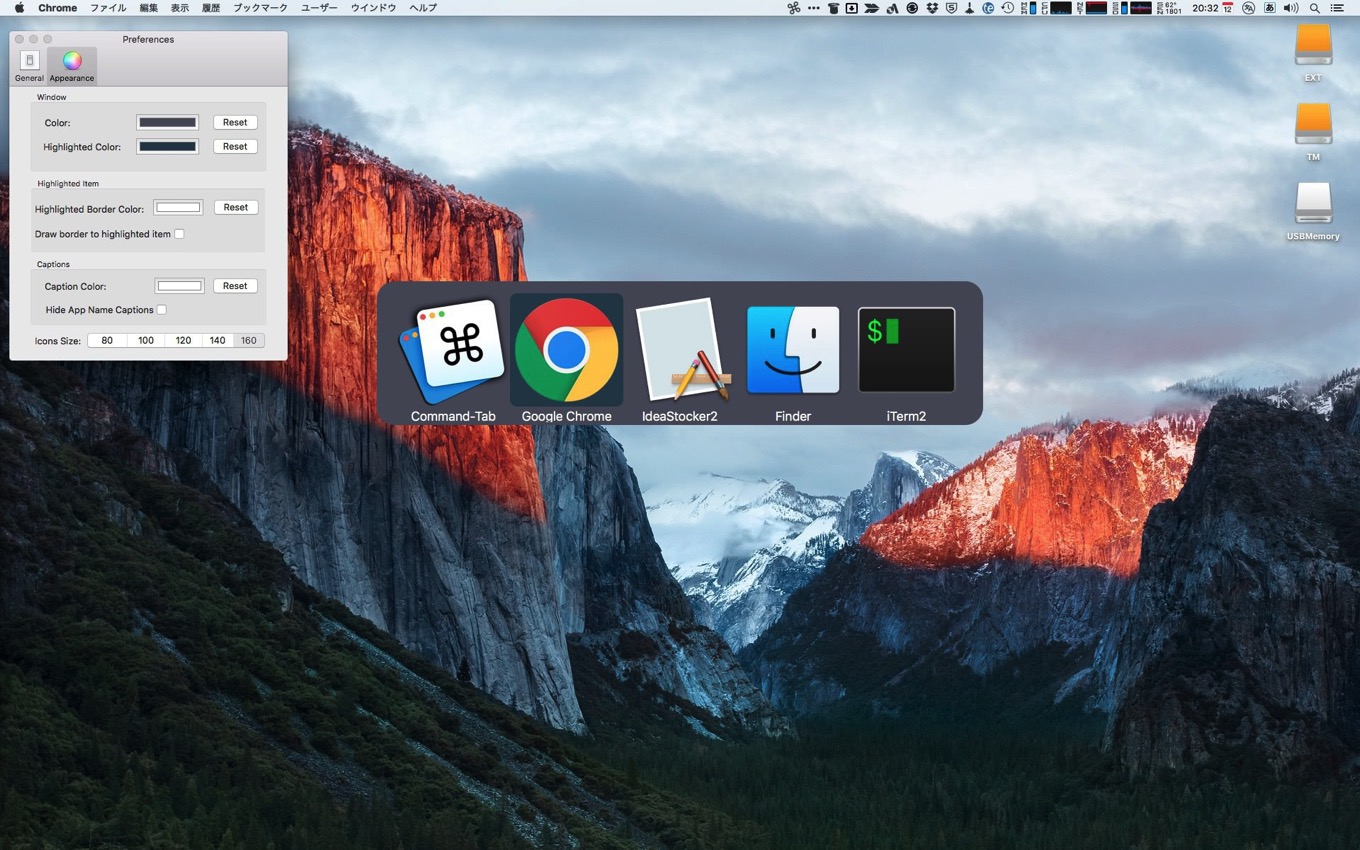Click the Dropbox menu bar icon

(932, 8)
